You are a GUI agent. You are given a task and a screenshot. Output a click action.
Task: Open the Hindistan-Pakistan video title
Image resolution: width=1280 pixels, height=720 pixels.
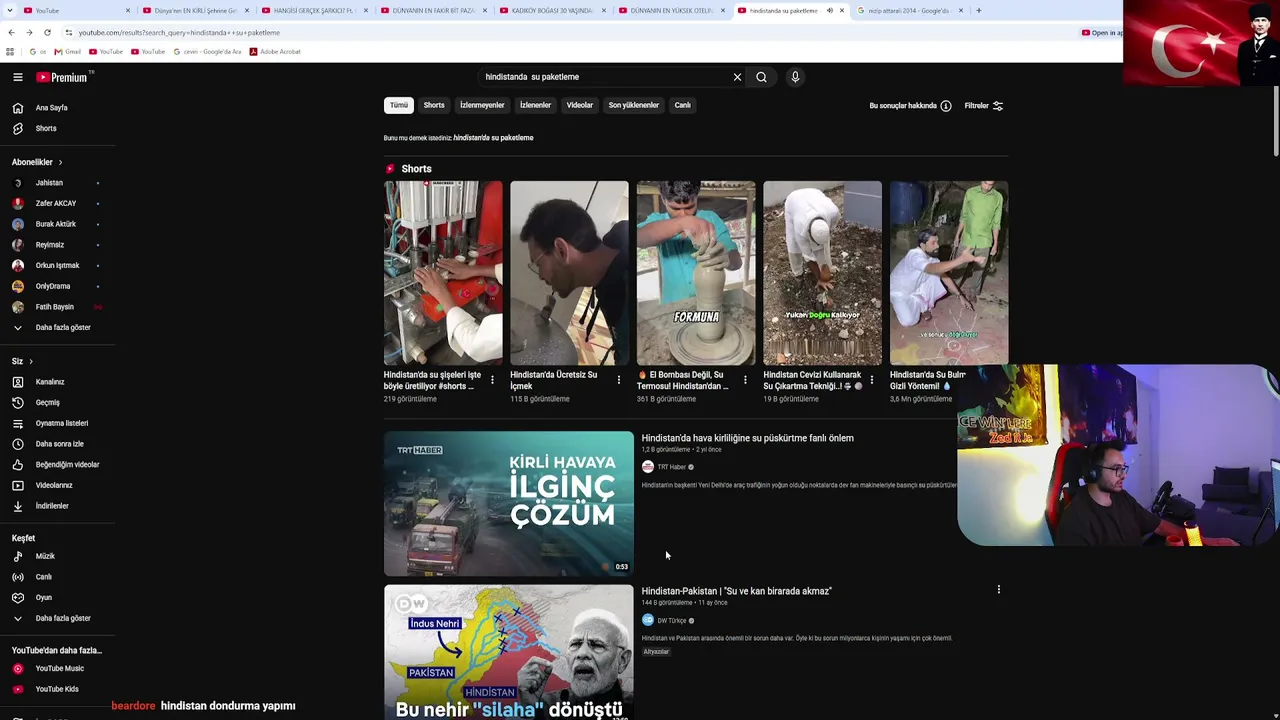click(x=736, y=591)
